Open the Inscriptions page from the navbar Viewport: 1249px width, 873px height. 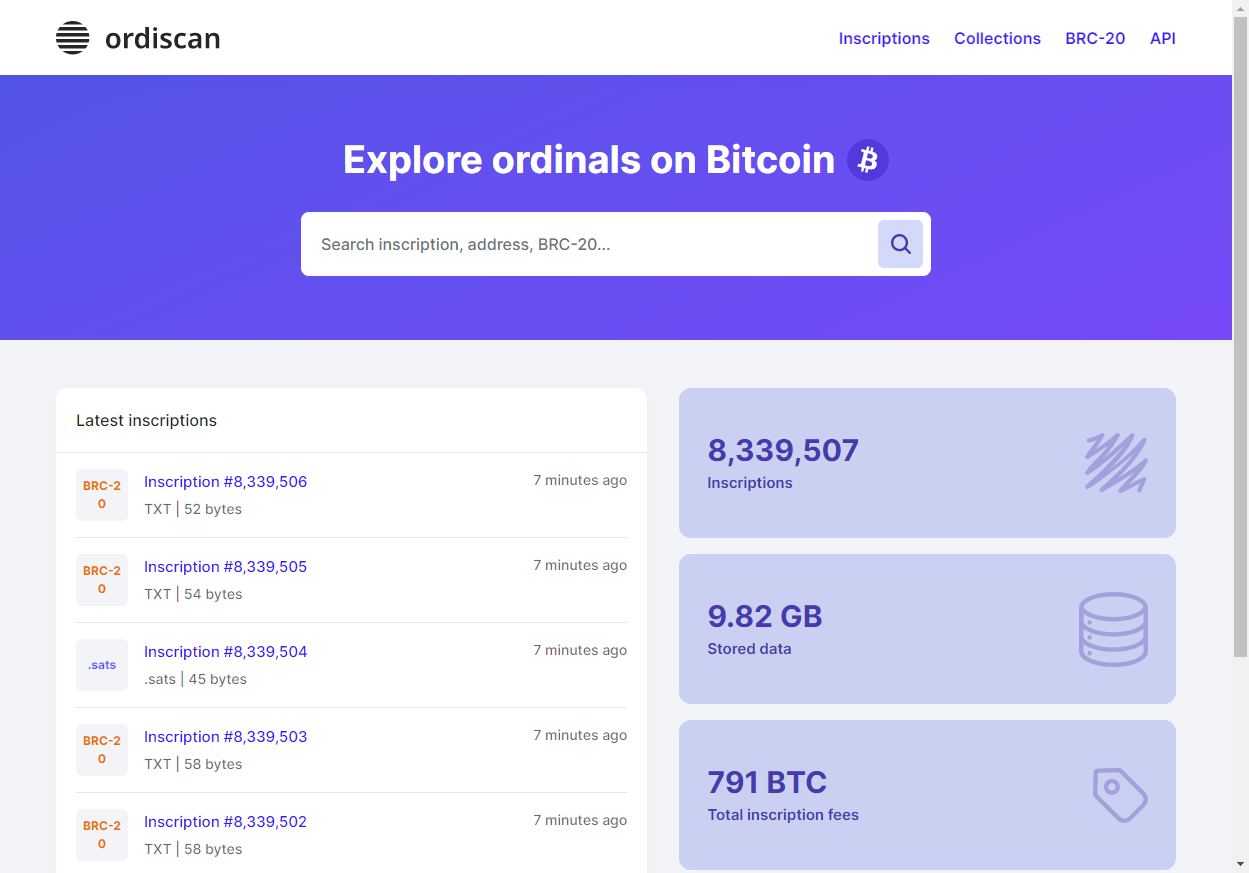pos(884,38)
